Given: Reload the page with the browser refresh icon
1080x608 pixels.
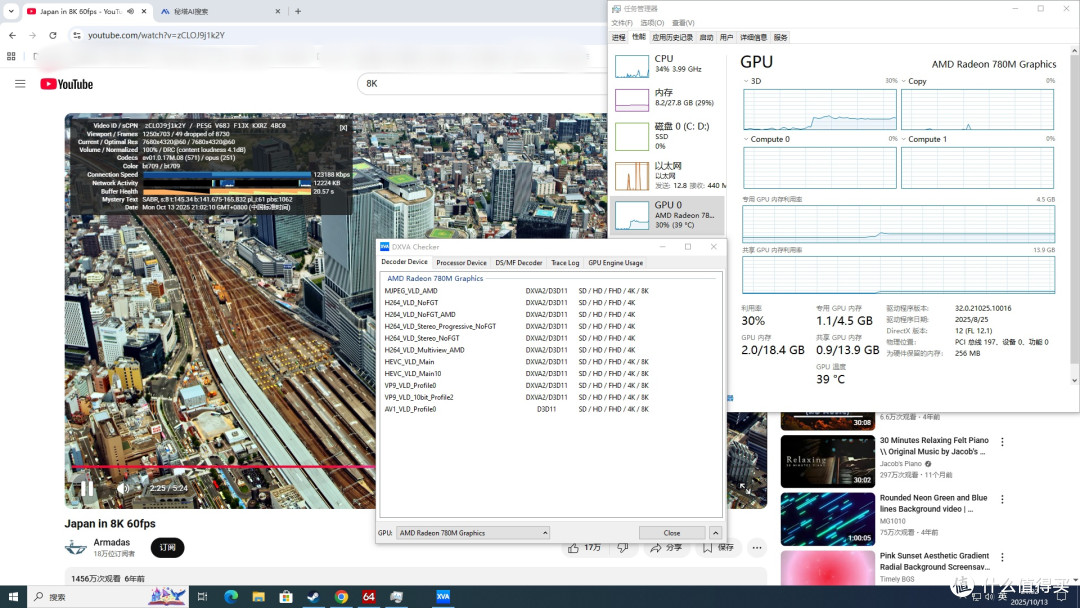Looking at the screenshot, I should click(x=52, y=35).
